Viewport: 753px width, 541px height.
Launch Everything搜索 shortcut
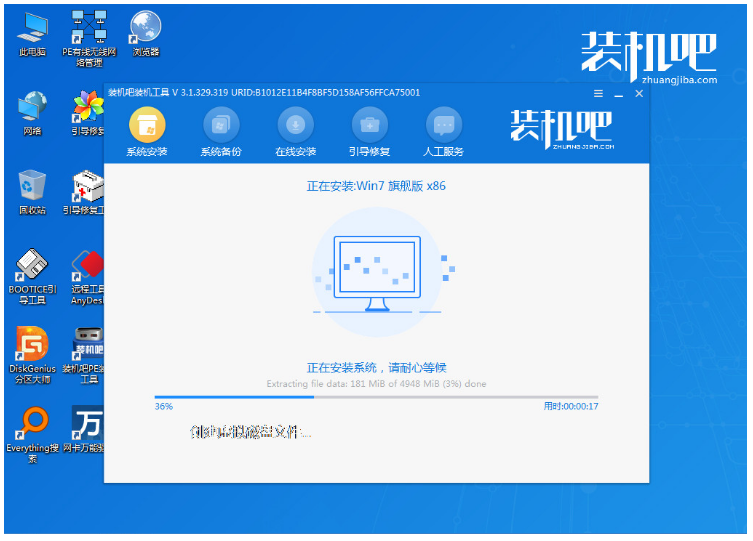[x=32, y=435]
